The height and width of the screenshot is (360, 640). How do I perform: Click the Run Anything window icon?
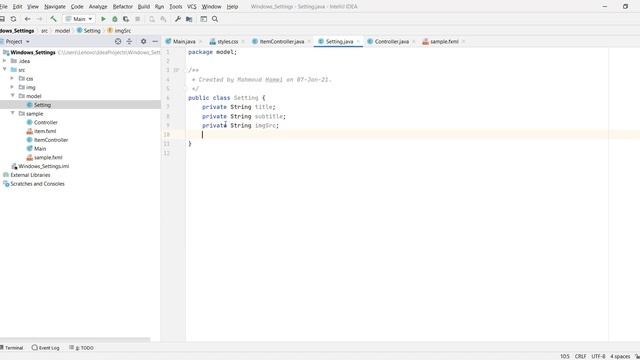(203, 19)
